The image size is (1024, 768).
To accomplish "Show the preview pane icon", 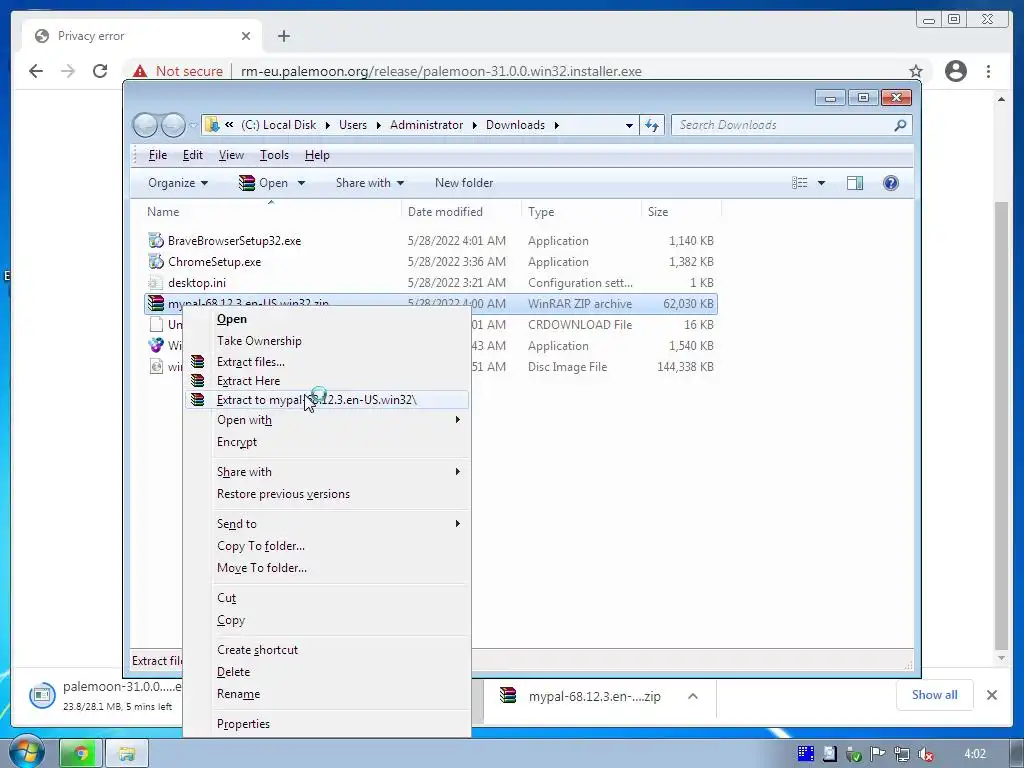I will click(854, 183).
